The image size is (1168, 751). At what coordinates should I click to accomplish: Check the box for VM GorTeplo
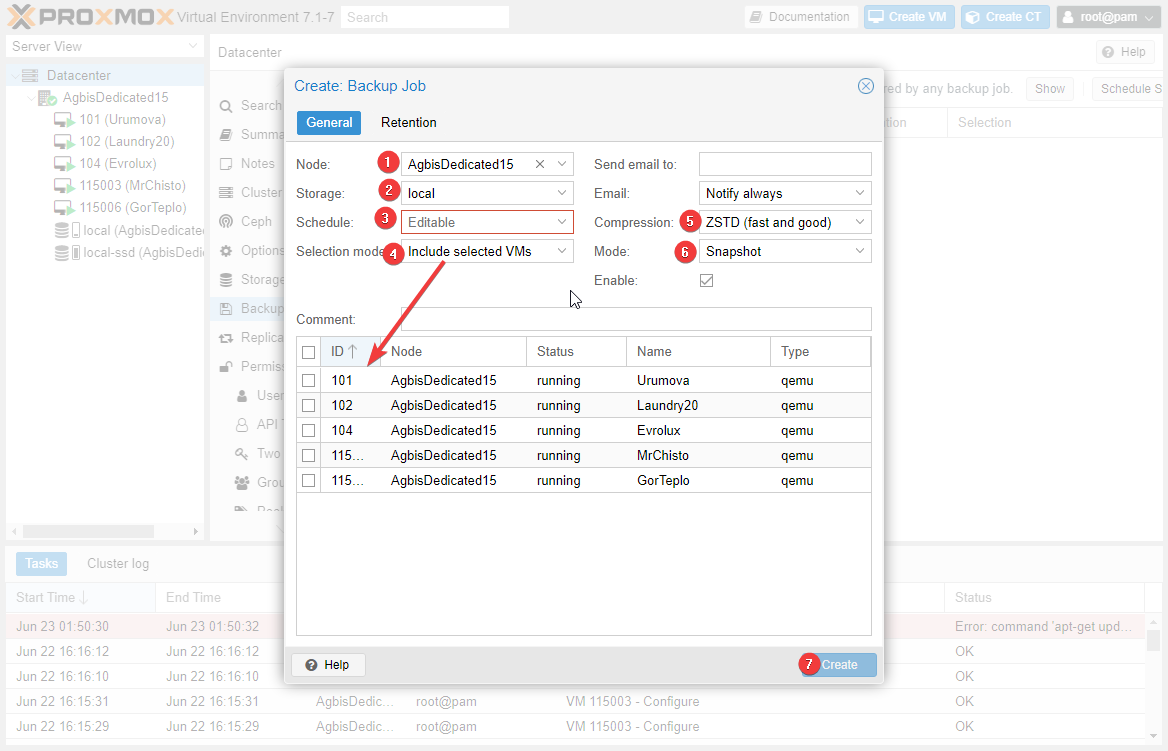308,481
